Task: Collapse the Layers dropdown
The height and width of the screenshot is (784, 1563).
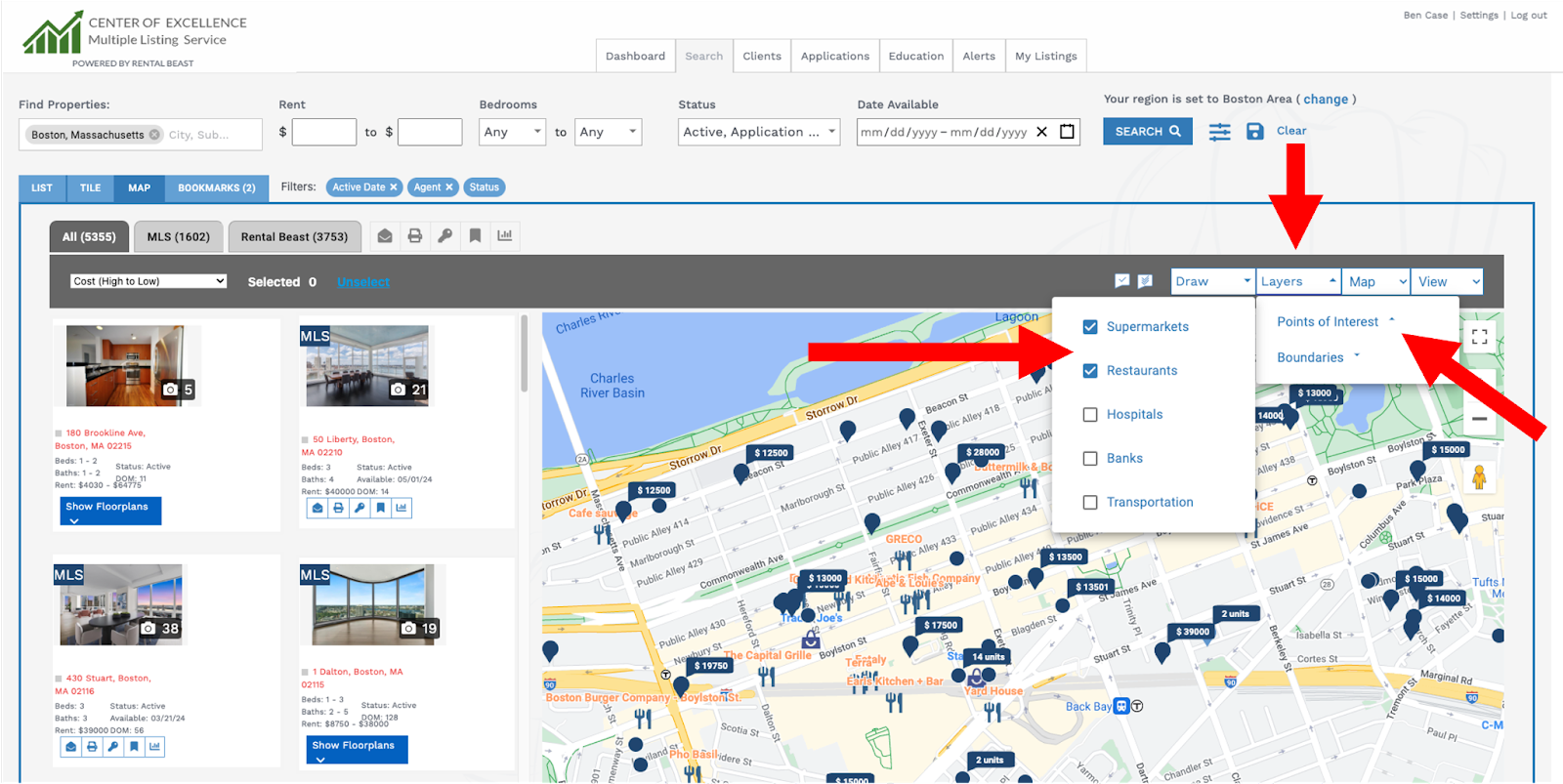Action: 1298,281
